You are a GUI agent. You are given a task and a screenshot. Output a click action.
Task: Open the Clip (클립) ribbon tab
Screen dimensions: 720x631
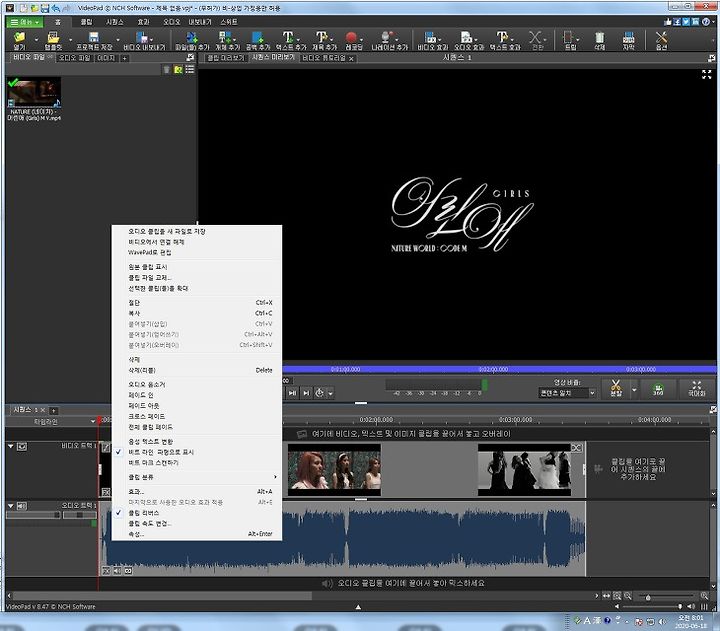tap(86, 22)
